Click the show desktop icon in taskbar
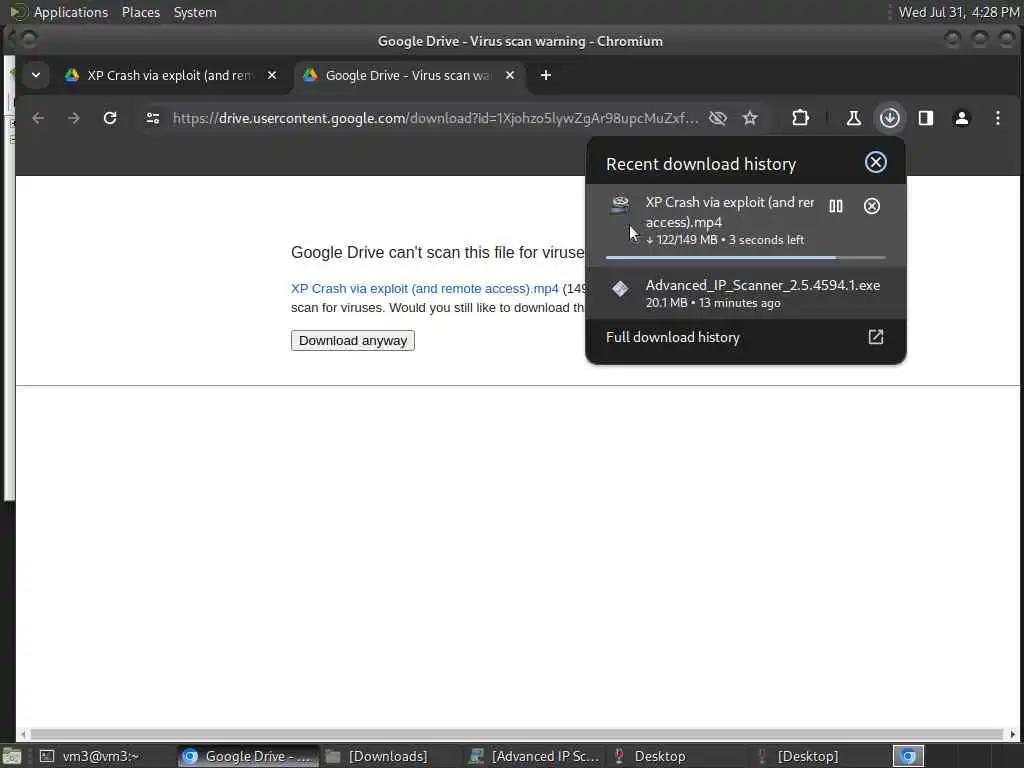1024x768 pixels. click(12, 757)
